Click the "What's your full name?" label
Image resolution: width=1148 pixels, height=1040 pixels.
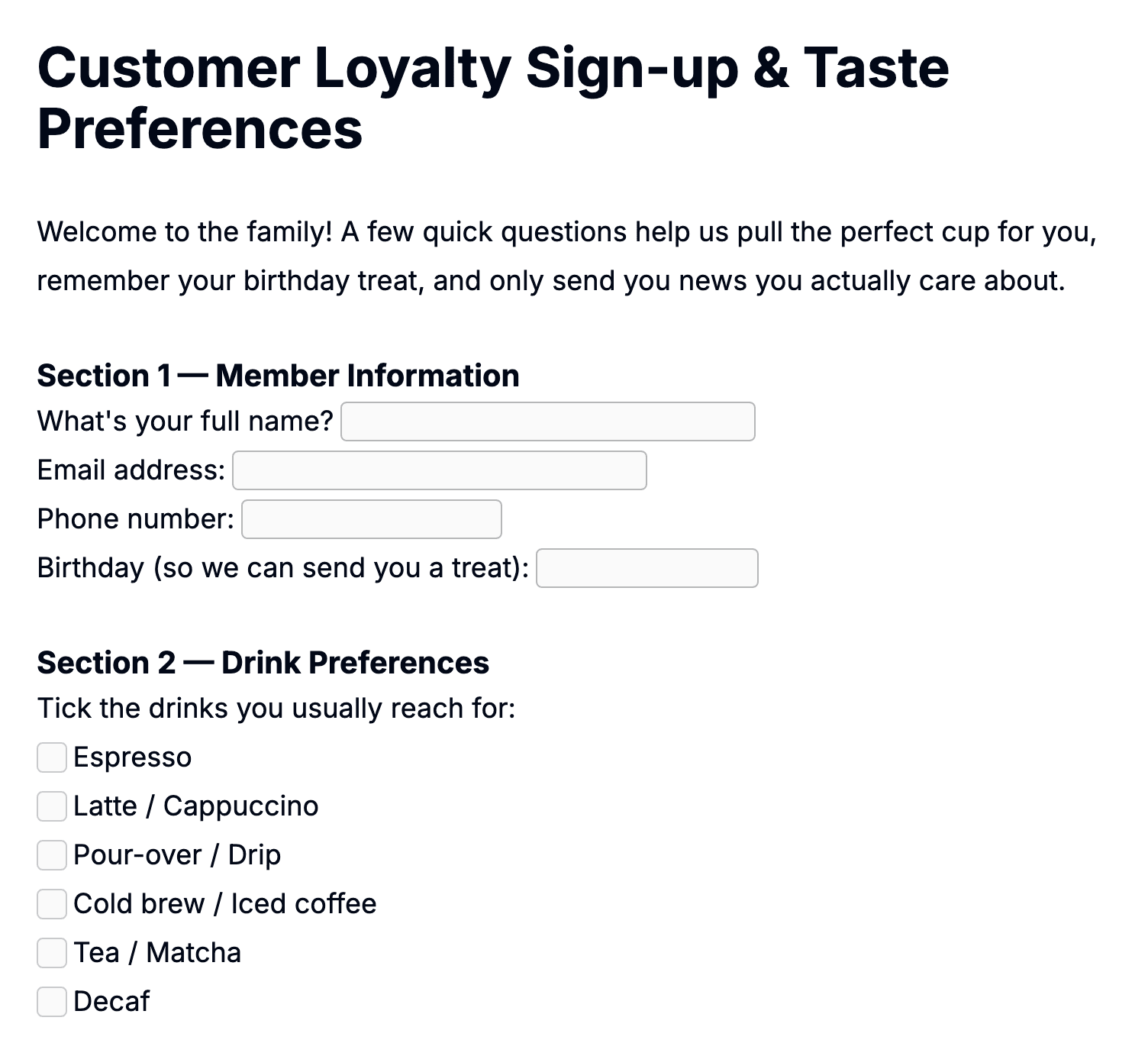click(185, 421)
